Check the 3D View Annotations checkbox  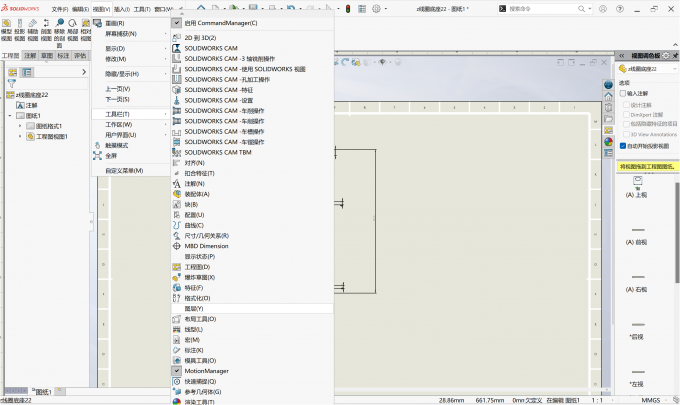[626, 134]
